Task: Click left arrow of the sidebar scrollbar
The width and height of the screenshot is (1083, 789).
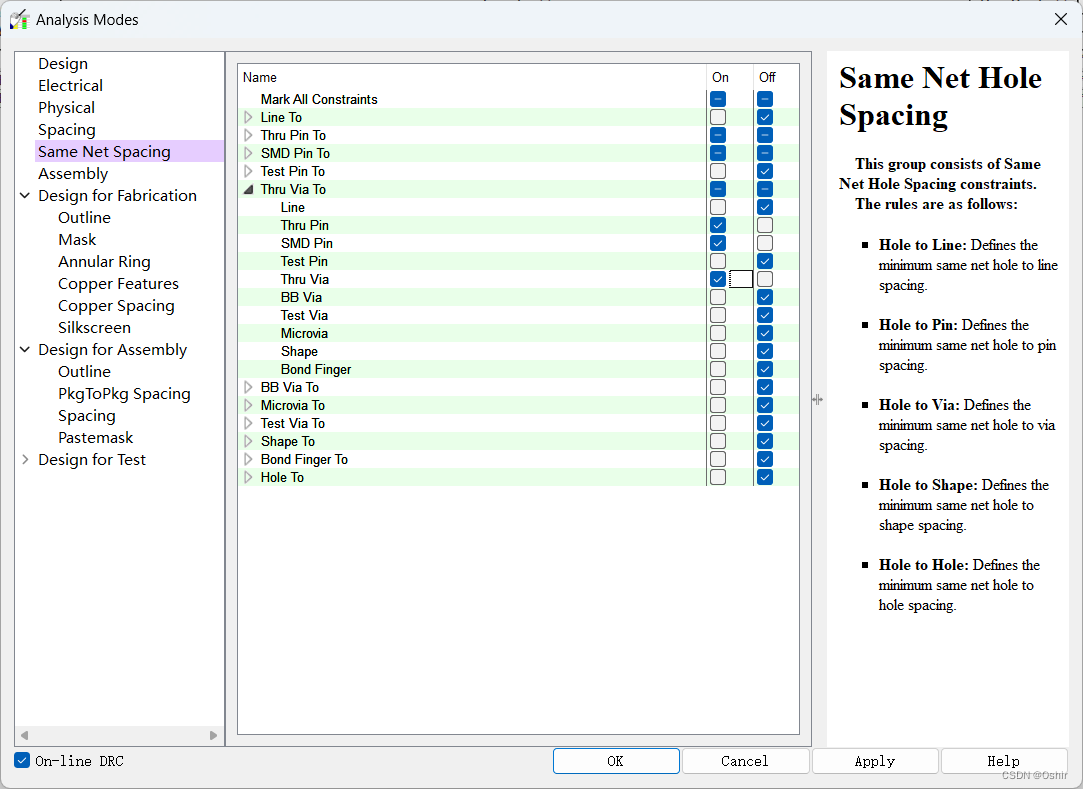Action: click(x=25, y=735)
